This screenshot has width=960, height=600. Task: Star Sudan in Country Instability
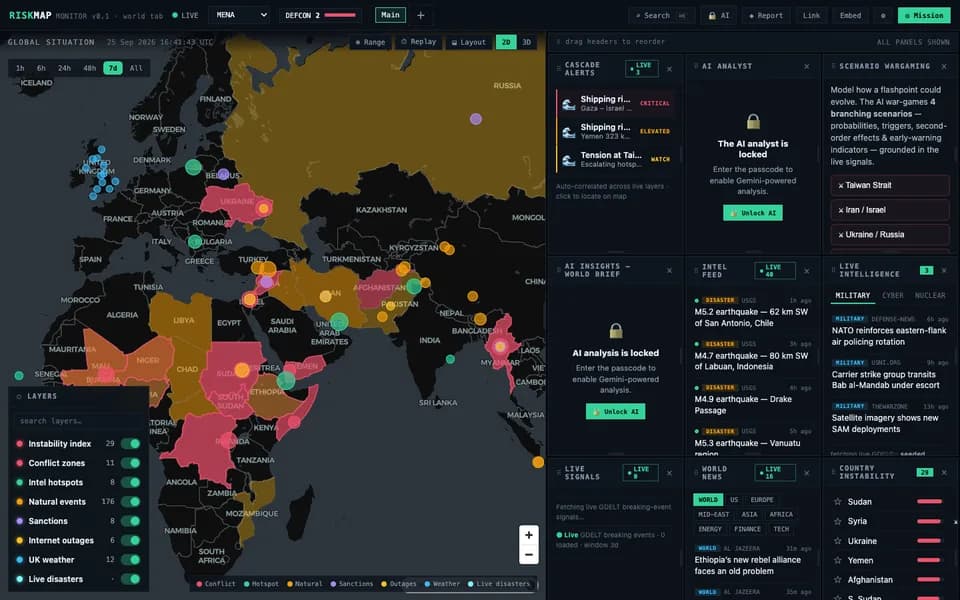[x=838, y=501]
